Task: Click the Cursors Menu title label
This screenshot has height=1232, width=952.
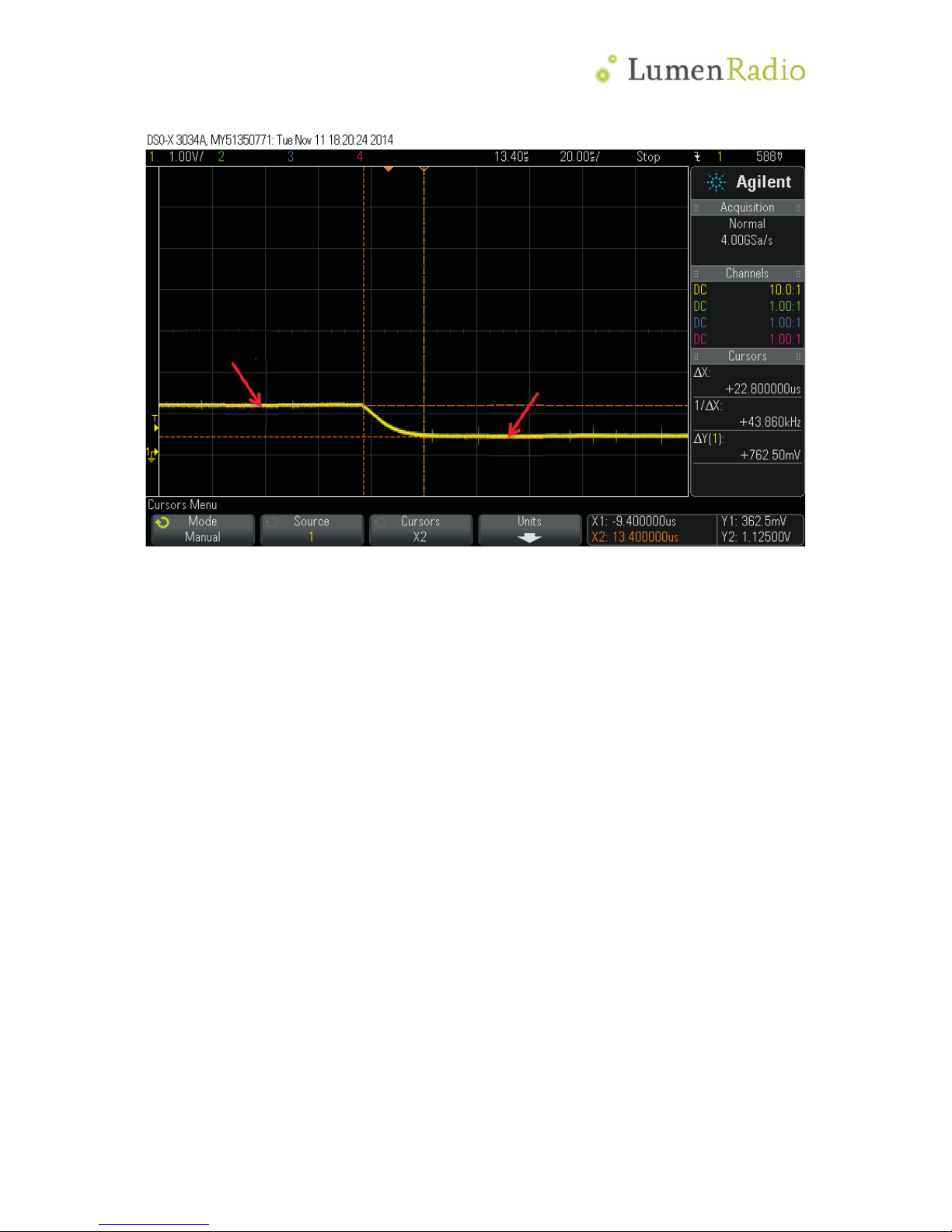Action: [183, 505]
